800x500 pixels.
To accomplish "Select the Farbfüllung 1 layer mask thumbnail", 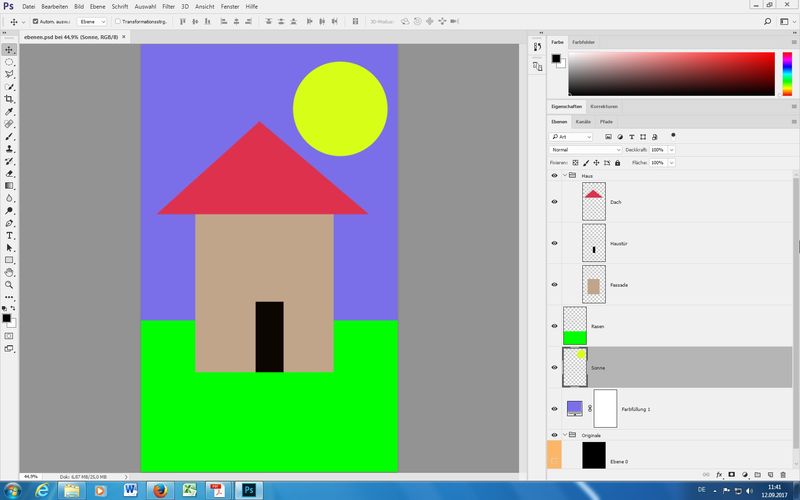I will click(x=606, y=408).
